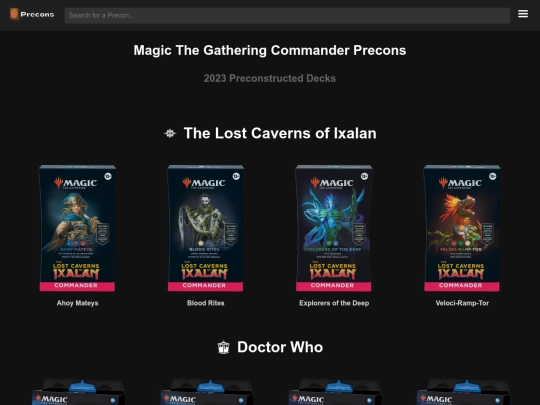The width and height of the screenshot is (540, 405).
Task: Click the Blood Rites text link
Action: click(206, 303)
